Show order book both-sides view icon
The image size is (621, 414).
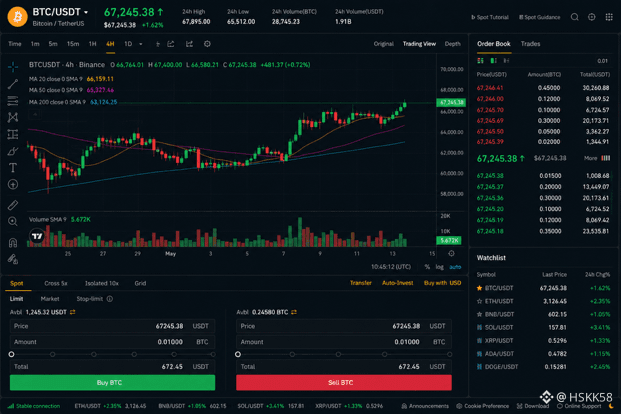480,61
